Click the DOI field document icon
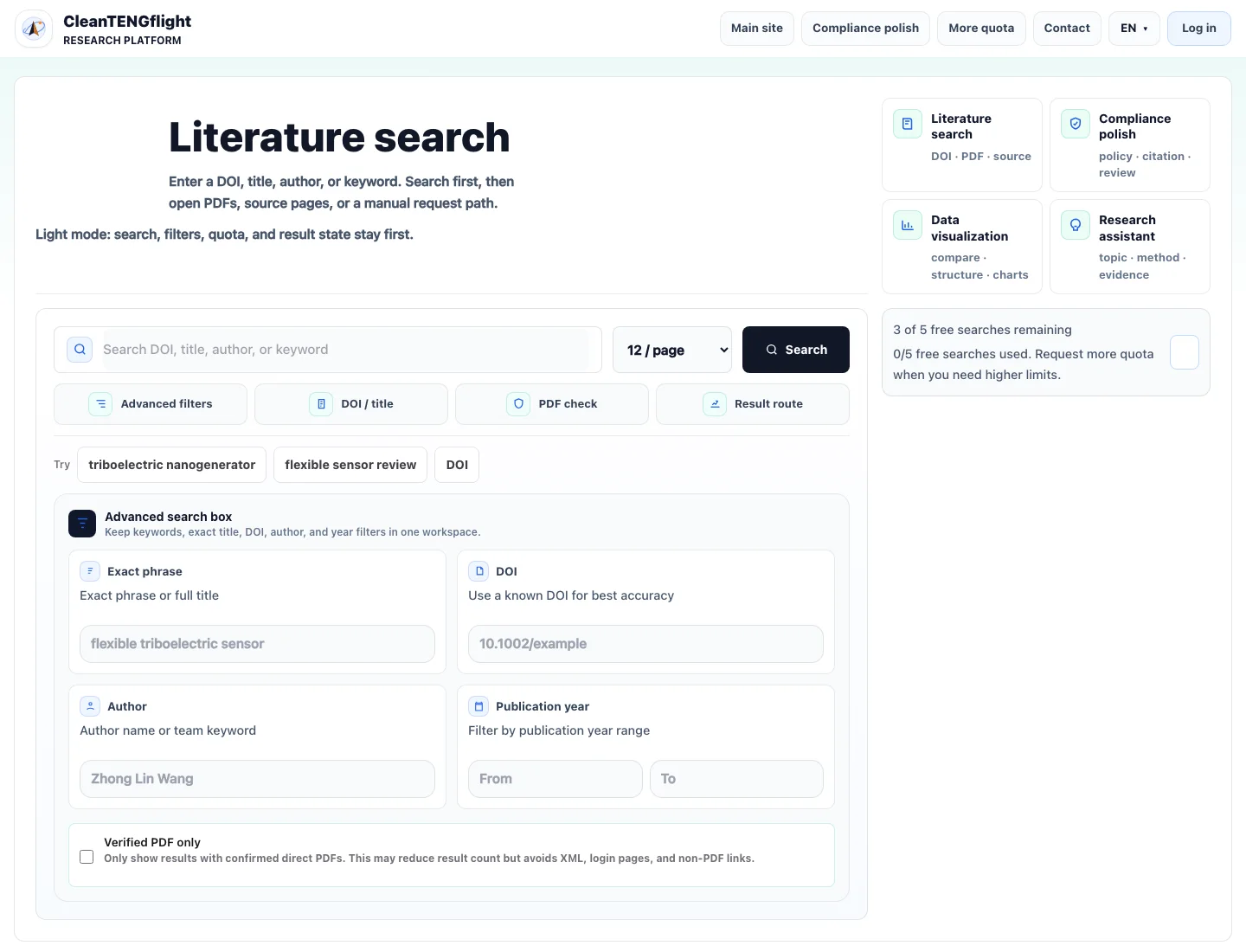 click(x=478, y=571)
